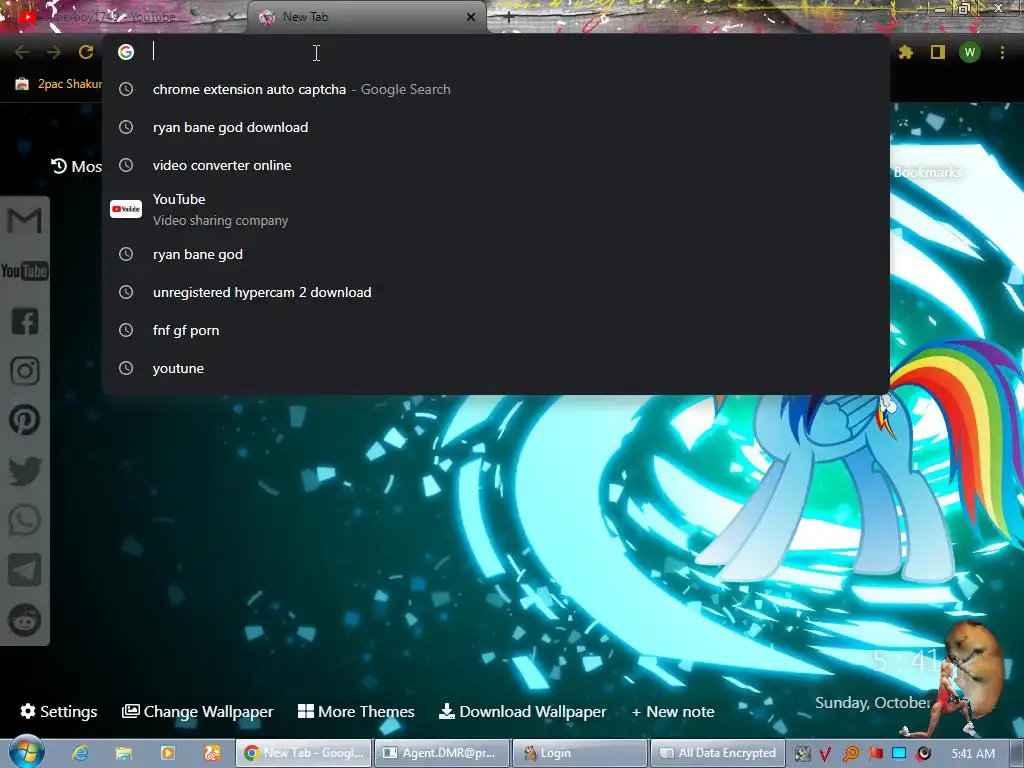Select suggestion 'unregistered hypercam 2 download'
Screen dimensions: 1024x768
pyautogui.click(x=496, y=293)
